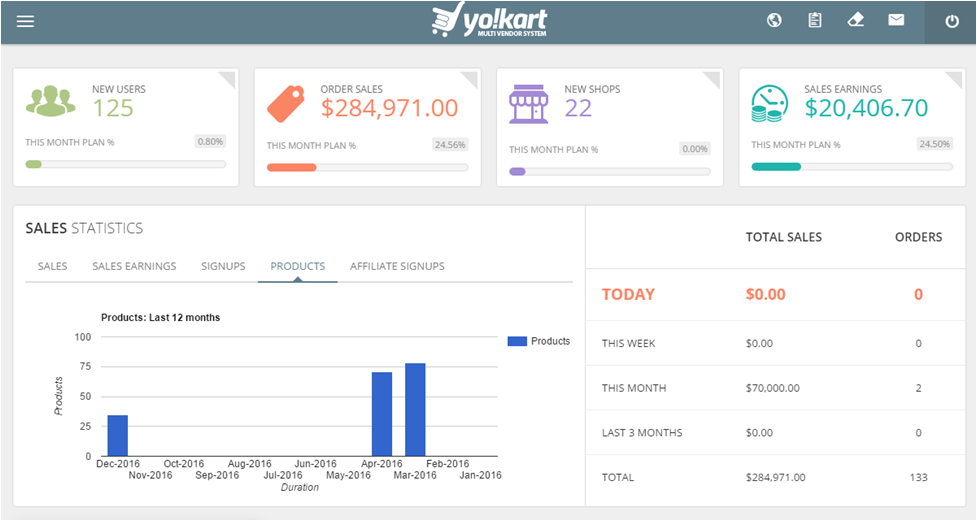Viewport: 977px width, 521px height.
Task: Click the 24.50% plan badge
Action: (935, 144)
